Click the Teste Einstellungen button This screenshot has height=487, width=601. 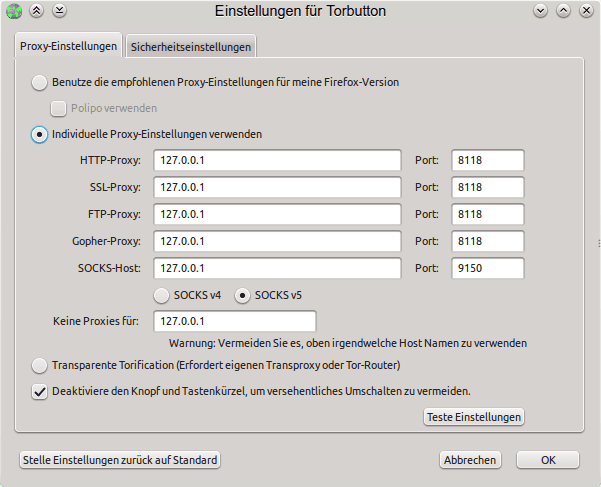pos(474,417)
